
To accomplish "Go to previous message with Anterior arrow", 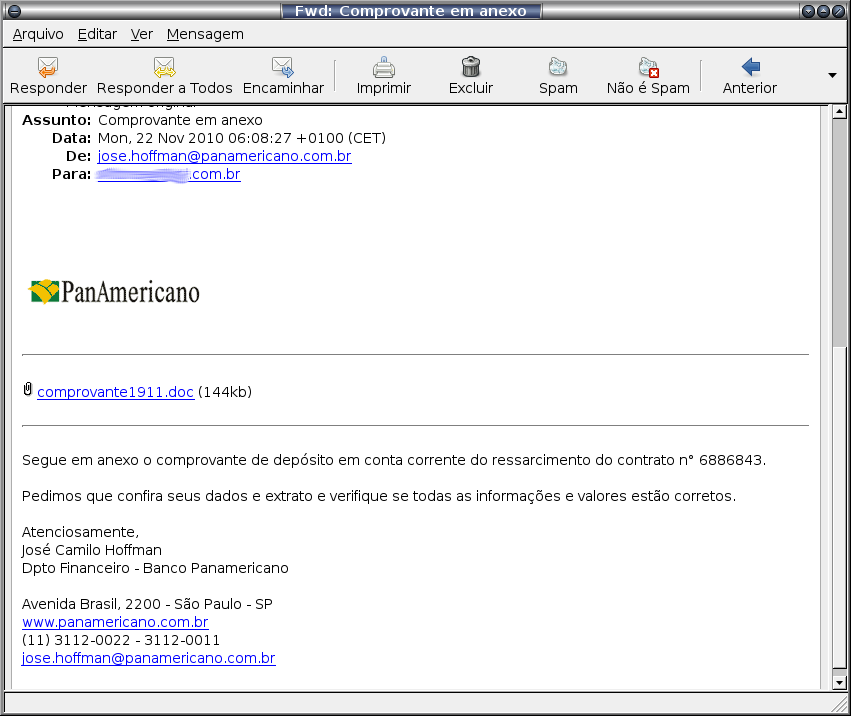I will click(751, 67).
